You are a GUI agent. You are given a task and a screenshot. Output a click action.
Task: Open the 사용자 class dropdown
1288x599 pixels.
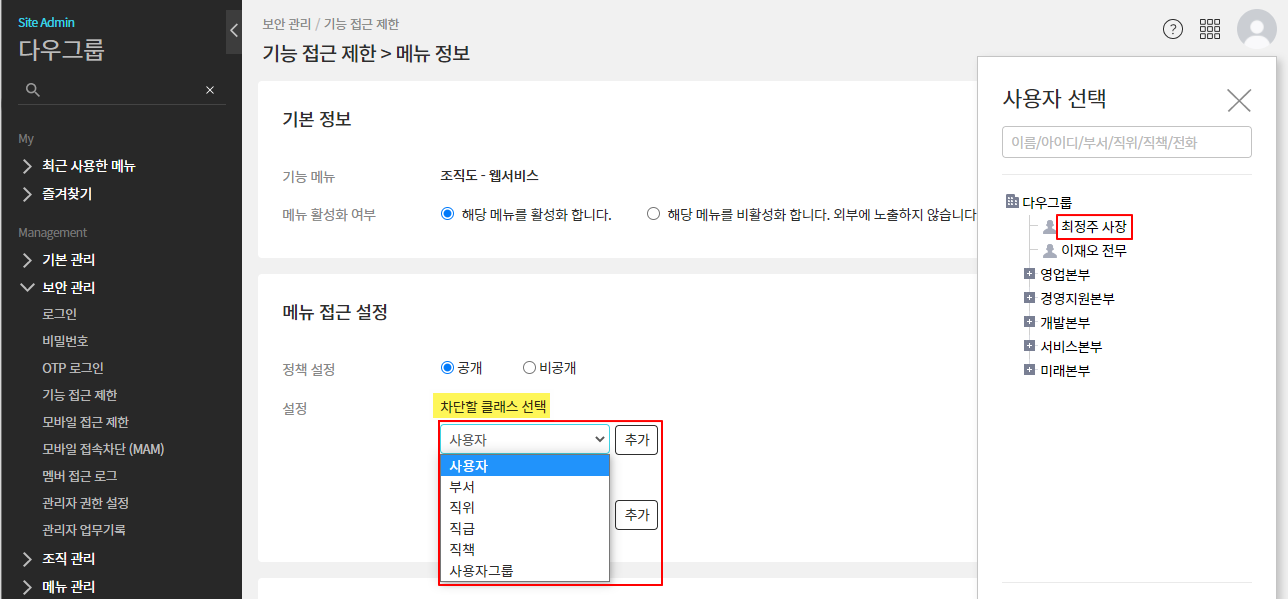pyautogui.click(x=525, y=439)
